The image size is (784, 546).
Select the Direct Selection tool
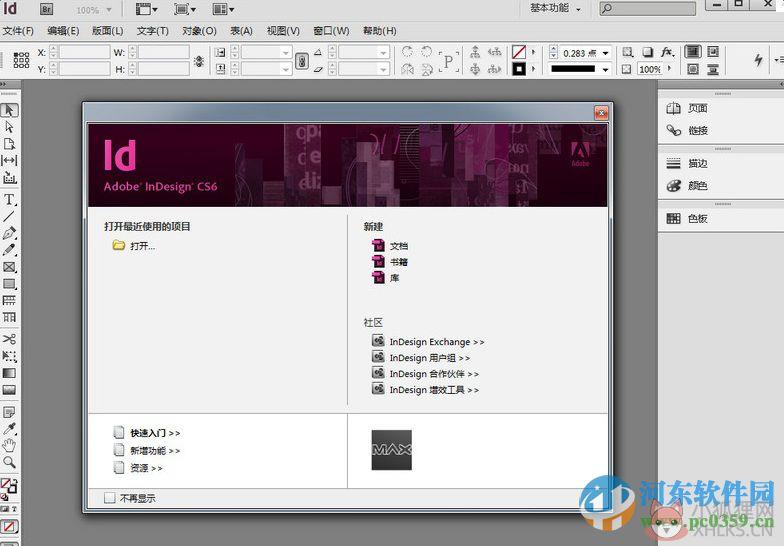[9, 126]
